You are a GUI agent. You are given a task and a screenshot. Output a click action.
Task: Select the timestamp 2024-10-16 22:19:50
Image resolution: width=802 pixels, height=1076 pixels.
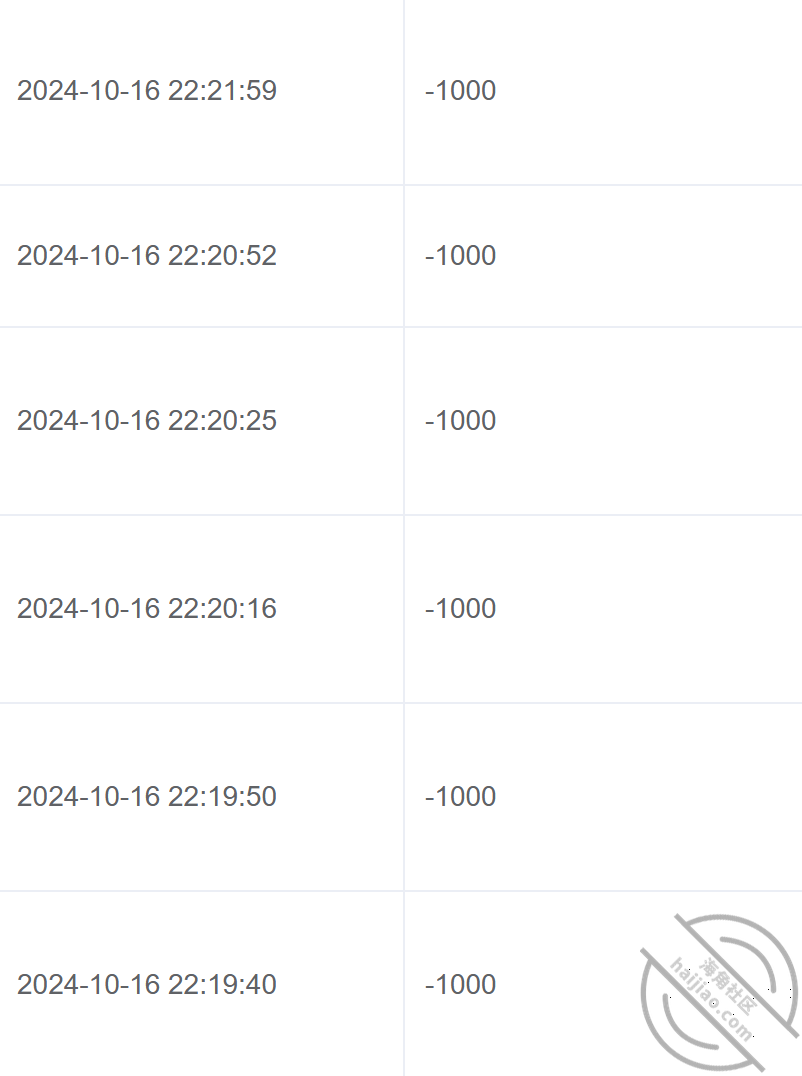tap(147, 797)
